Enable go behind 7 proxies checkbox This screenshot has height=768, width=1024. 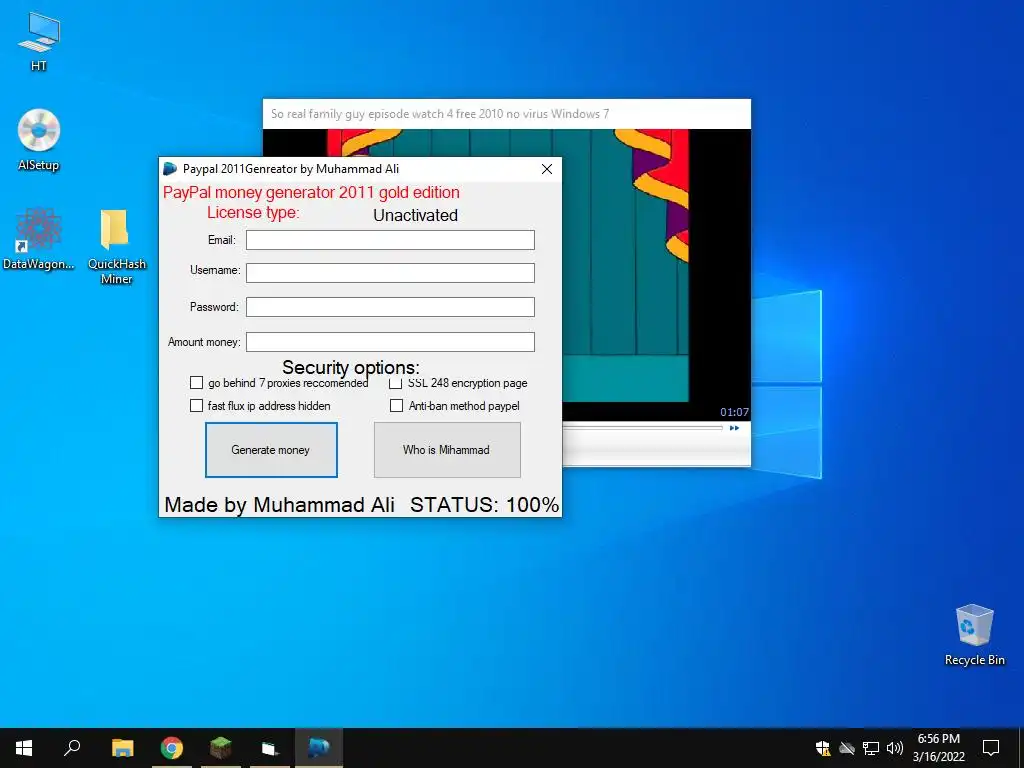tap(196, 383)
